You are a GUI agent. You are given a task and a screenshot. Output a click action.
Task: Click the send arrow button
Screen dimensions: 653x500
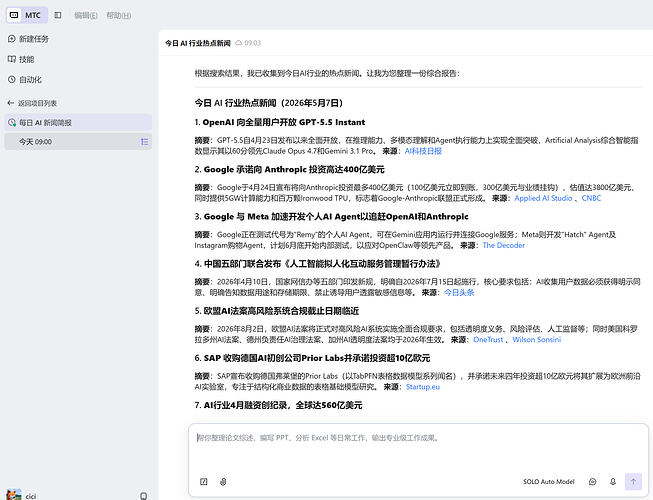633,482
